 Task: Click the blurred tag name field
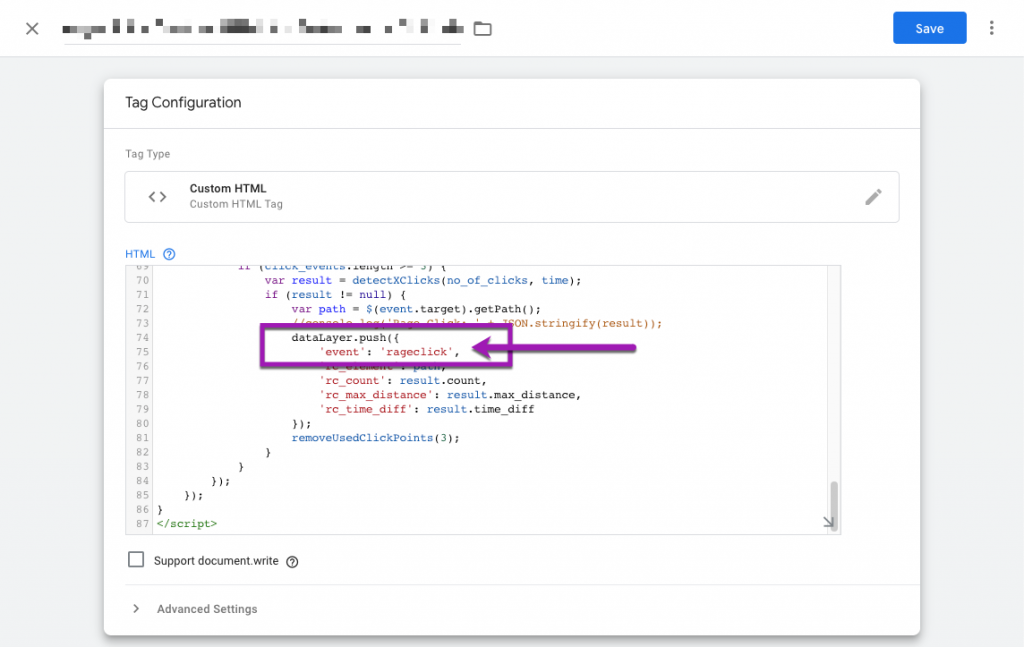pyautogui.click(x=263, y=28)
